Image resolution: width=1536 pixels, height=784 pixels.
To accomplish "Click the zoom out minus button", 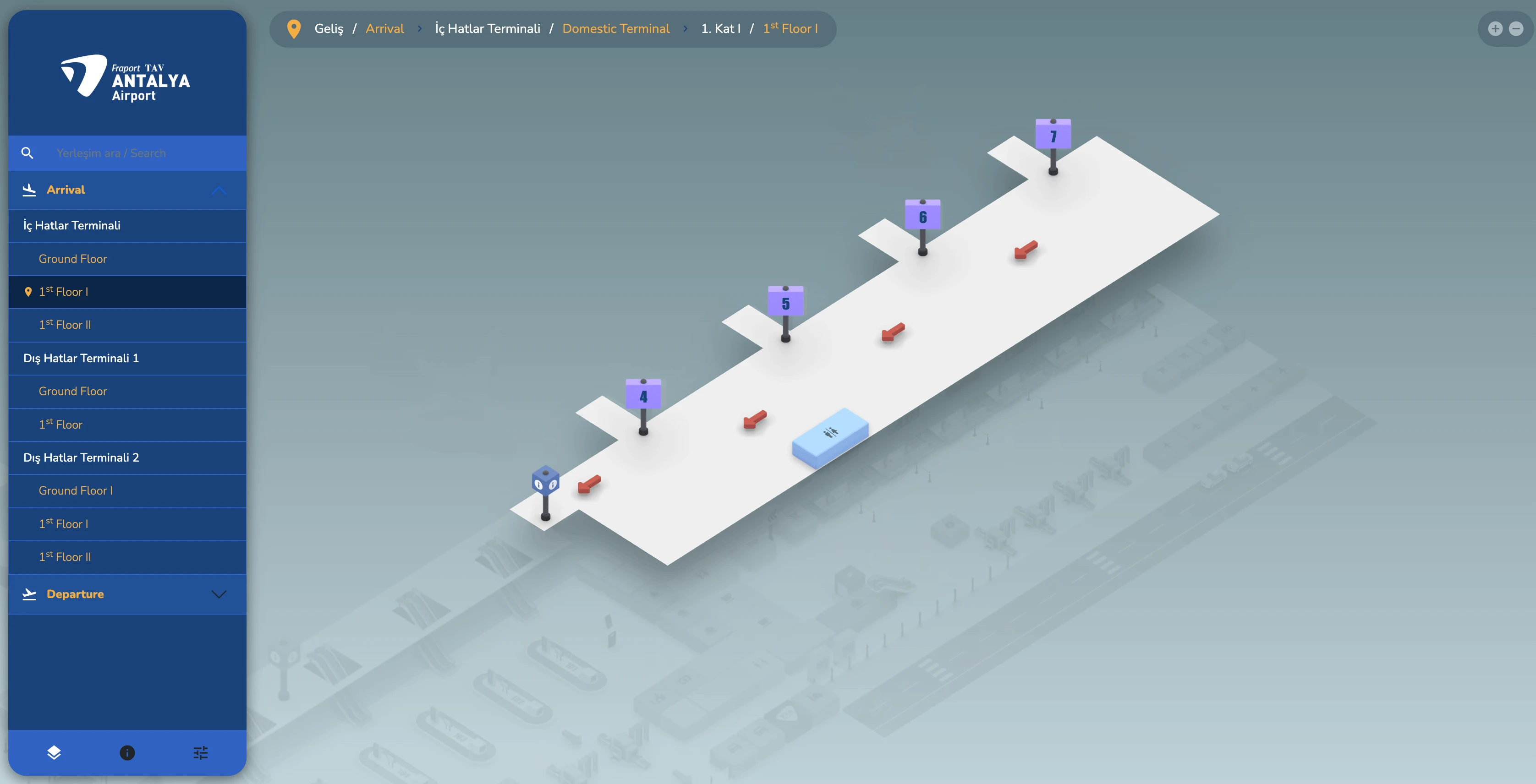I will [x=1516, y=28].
